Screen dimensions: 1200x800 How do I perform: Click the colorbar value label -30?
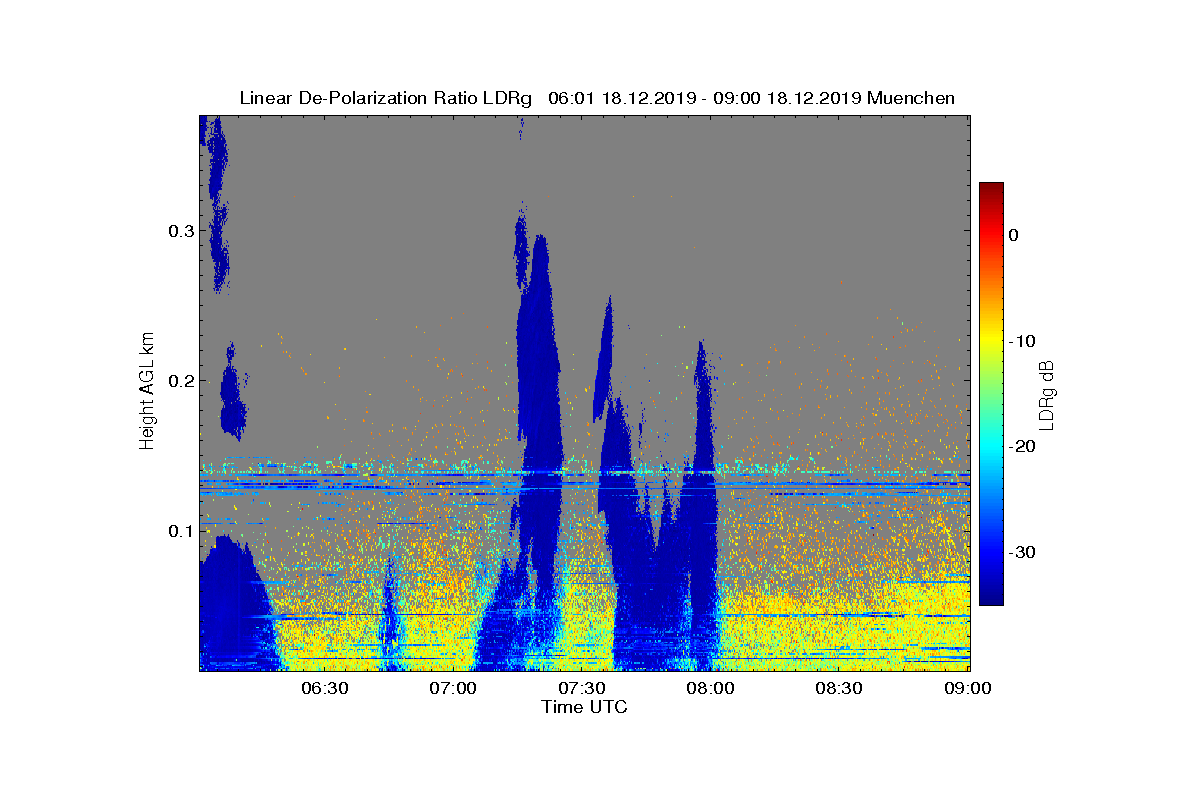pos(1022,553)
